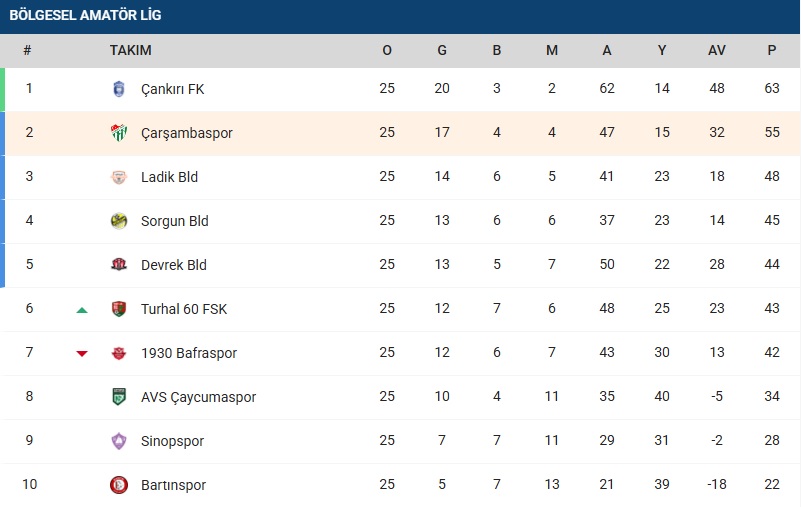The height and width of the screenshot is (507, 801).
Task: Click the Turhal 60 FSK logo
Action: pos(119,309)
